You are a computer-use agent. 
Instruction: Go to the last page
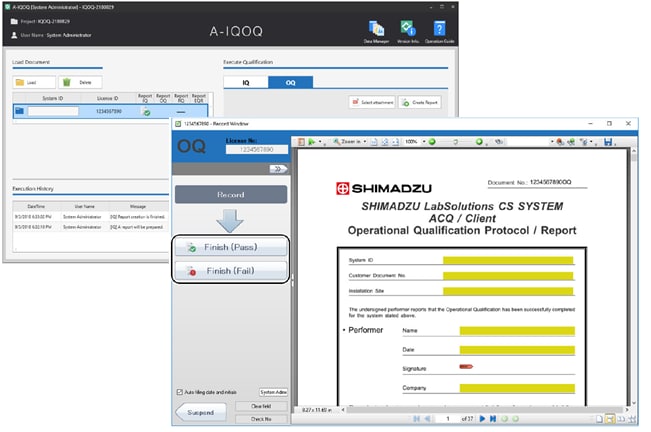point(493,419)
